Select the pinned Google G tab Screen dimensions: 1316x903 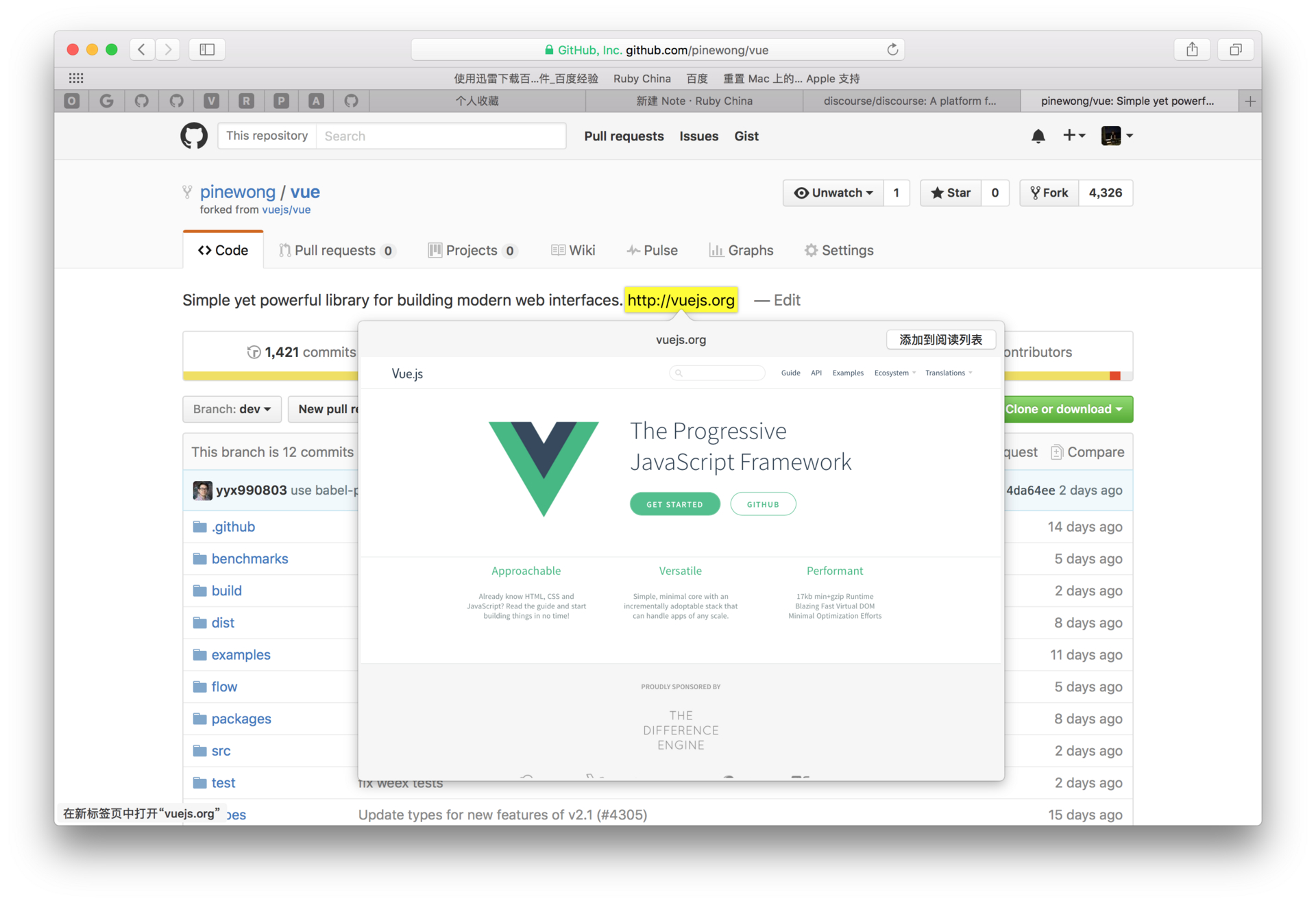coord(107,101)
